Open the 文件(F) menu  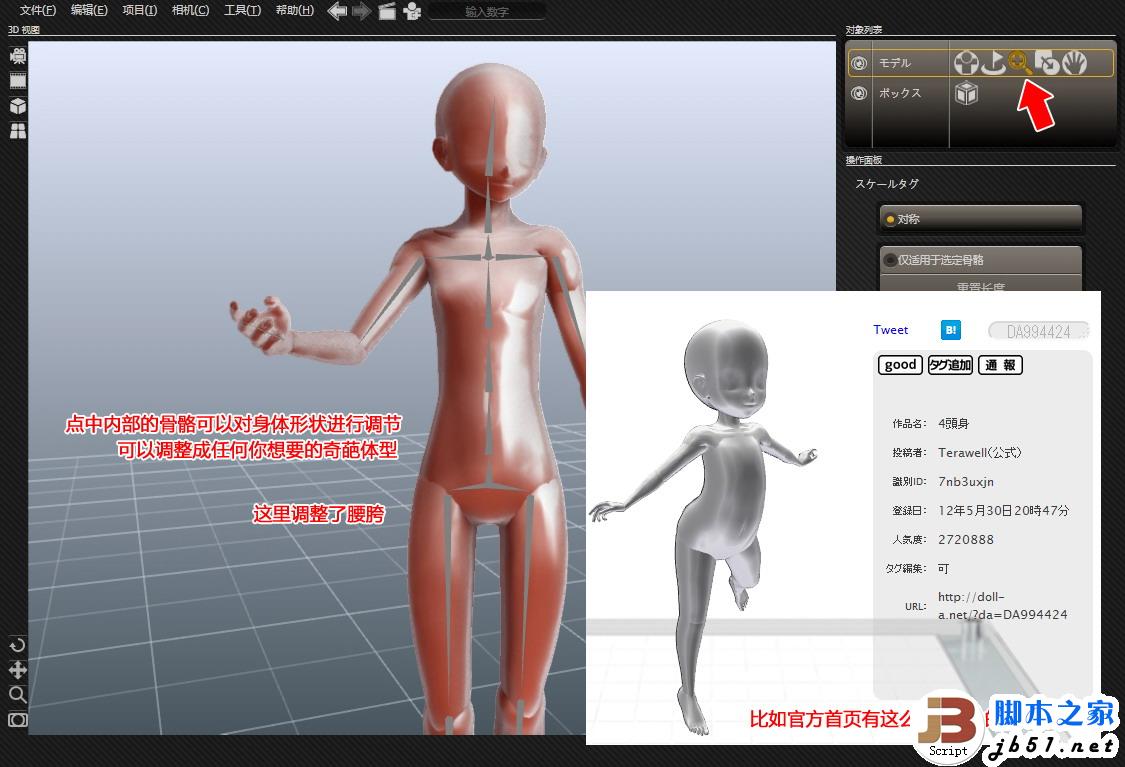click(x=37, y=10)
